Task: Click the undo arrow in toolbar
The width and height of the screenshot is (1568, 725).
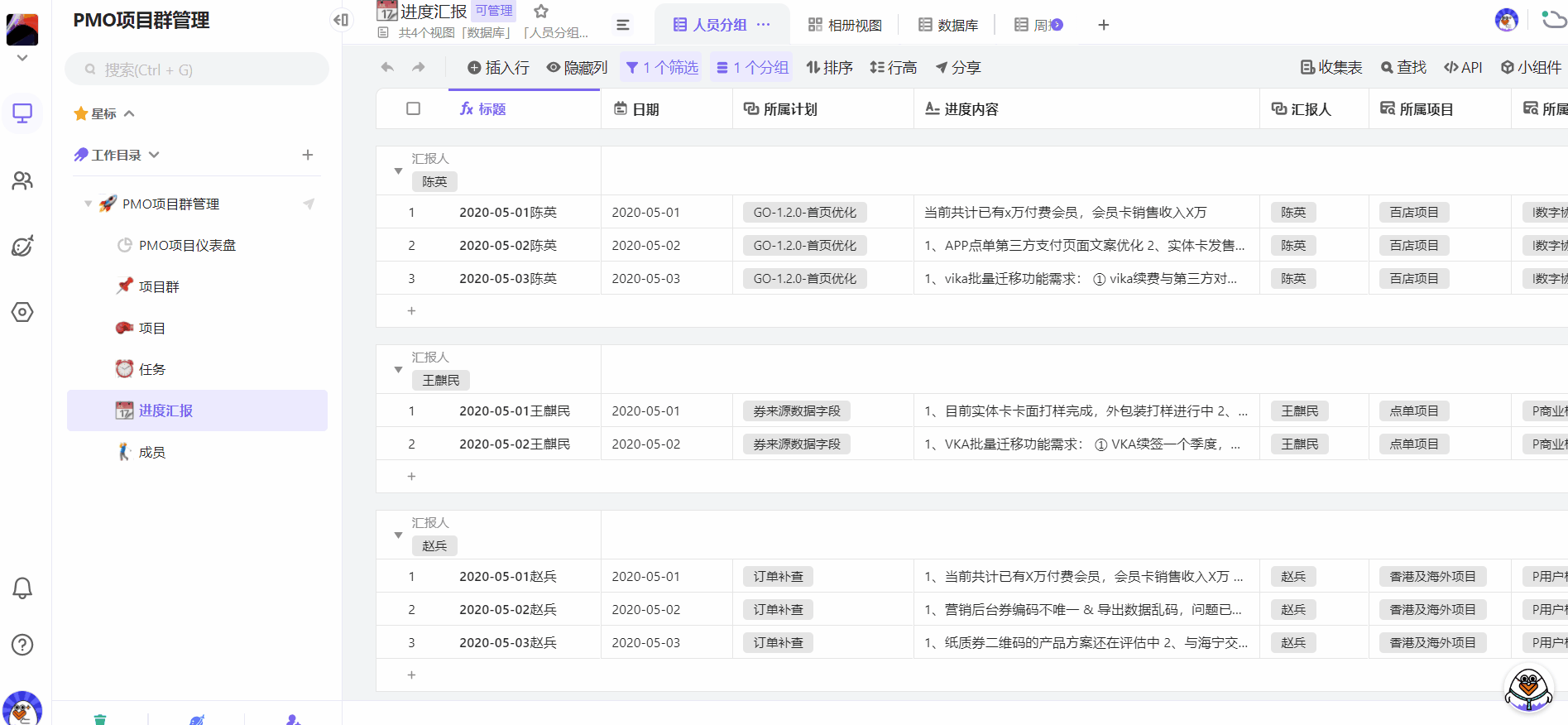Action: point(387,67)
